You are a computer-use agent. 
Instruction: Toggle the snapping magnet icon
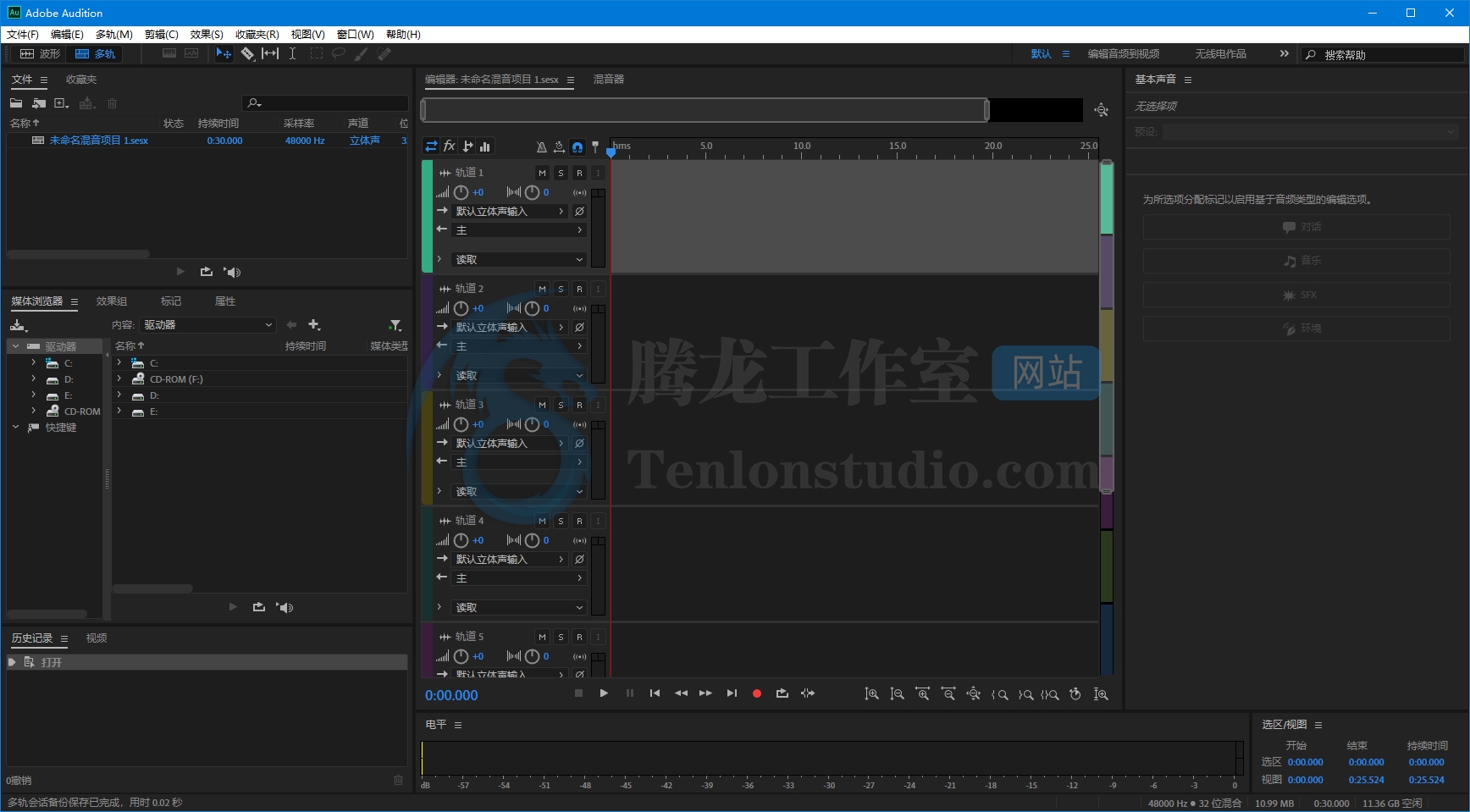(x=577, y=146)
